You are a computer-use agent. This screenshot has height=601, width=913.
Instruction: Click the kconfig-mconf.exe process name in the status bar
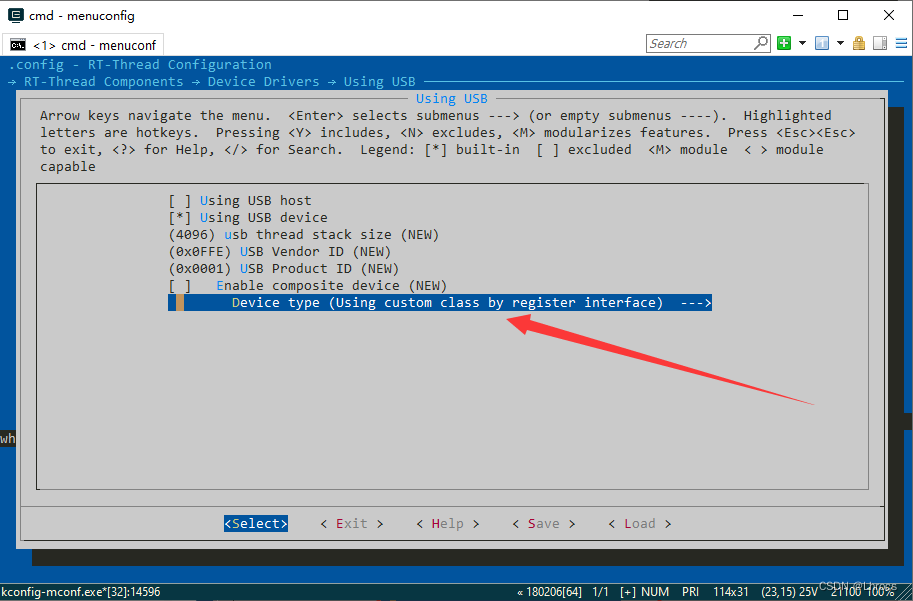click(80, 592)
